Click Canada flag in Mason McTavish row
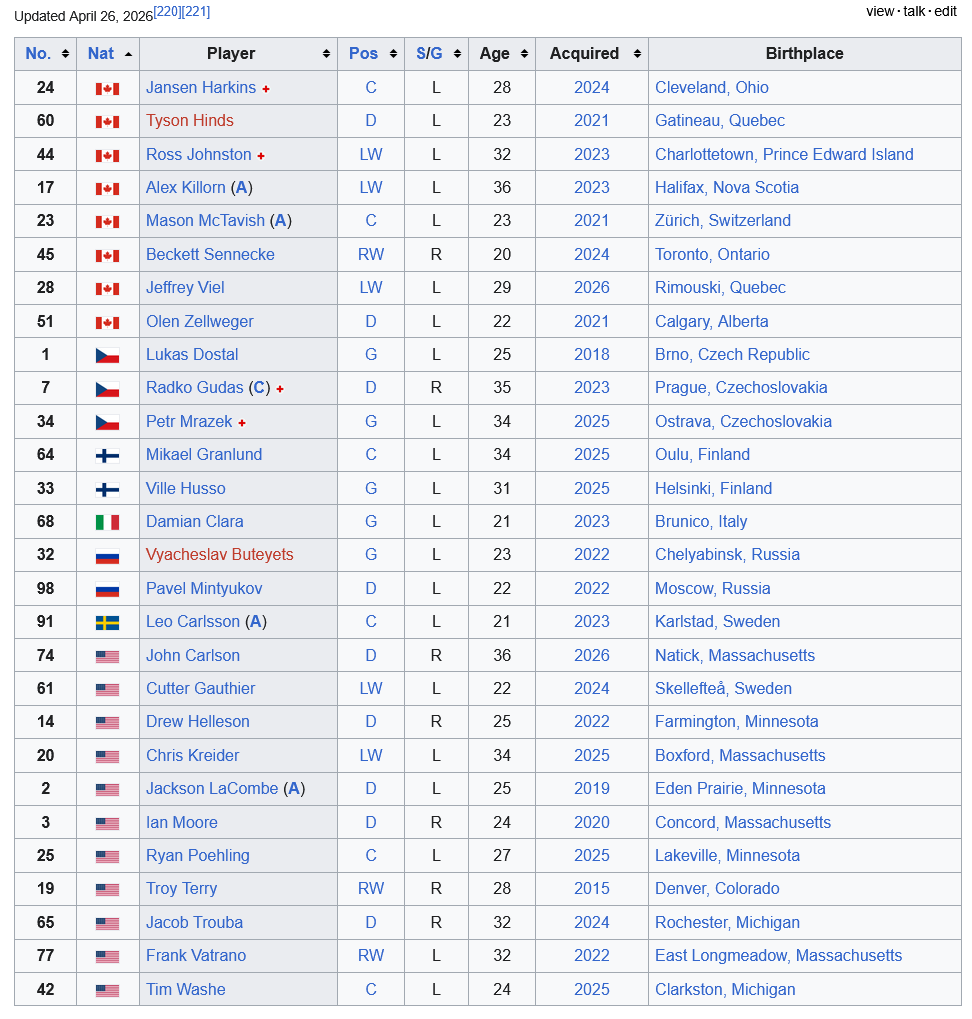The height and width of the screenshot is (1019, 972). [x=107, y=222]
